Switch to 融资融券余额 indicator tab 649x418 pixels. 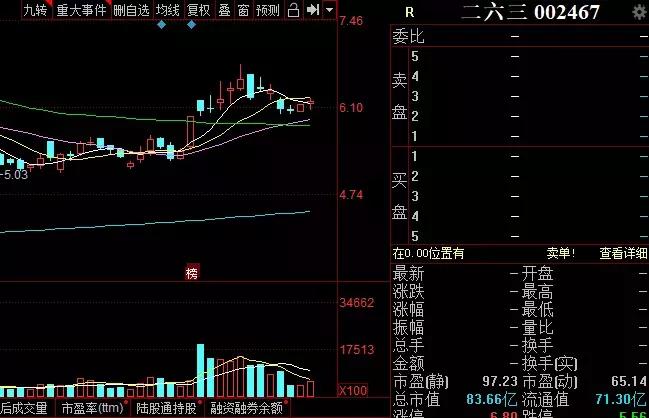248,408
